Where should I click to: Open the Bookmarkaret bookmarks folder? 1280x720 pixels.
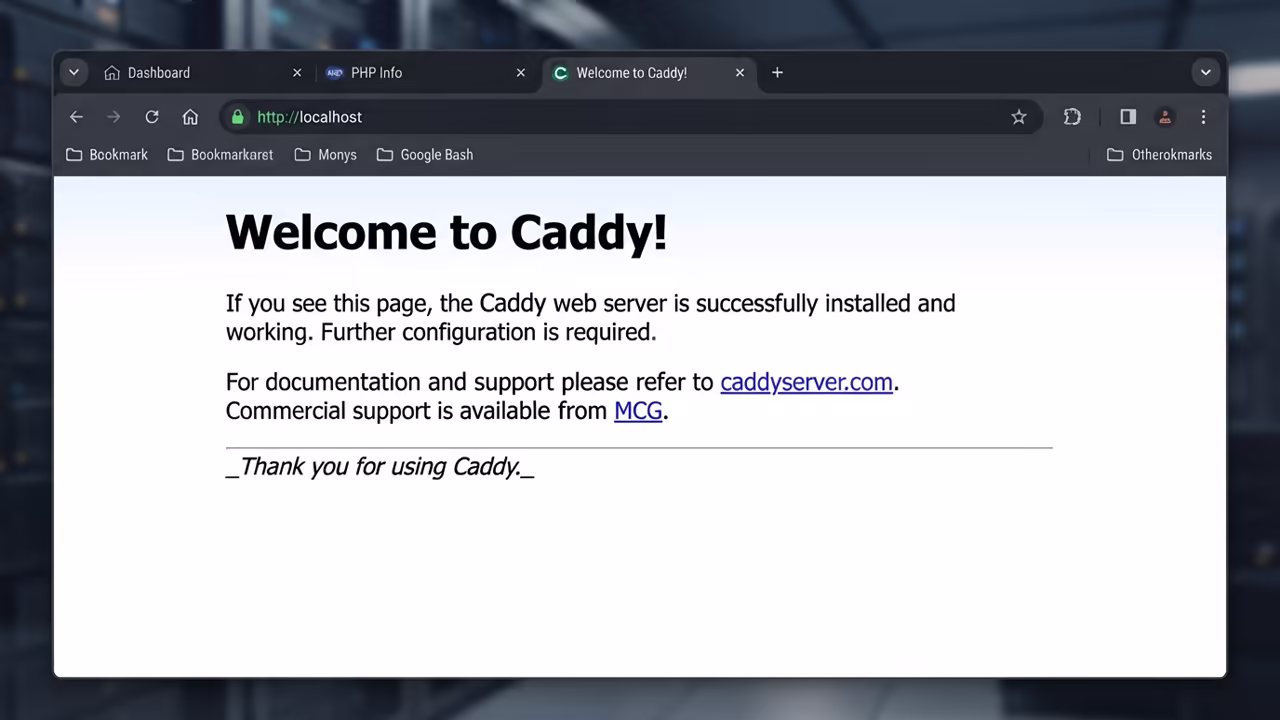click(x=220, y=155)
